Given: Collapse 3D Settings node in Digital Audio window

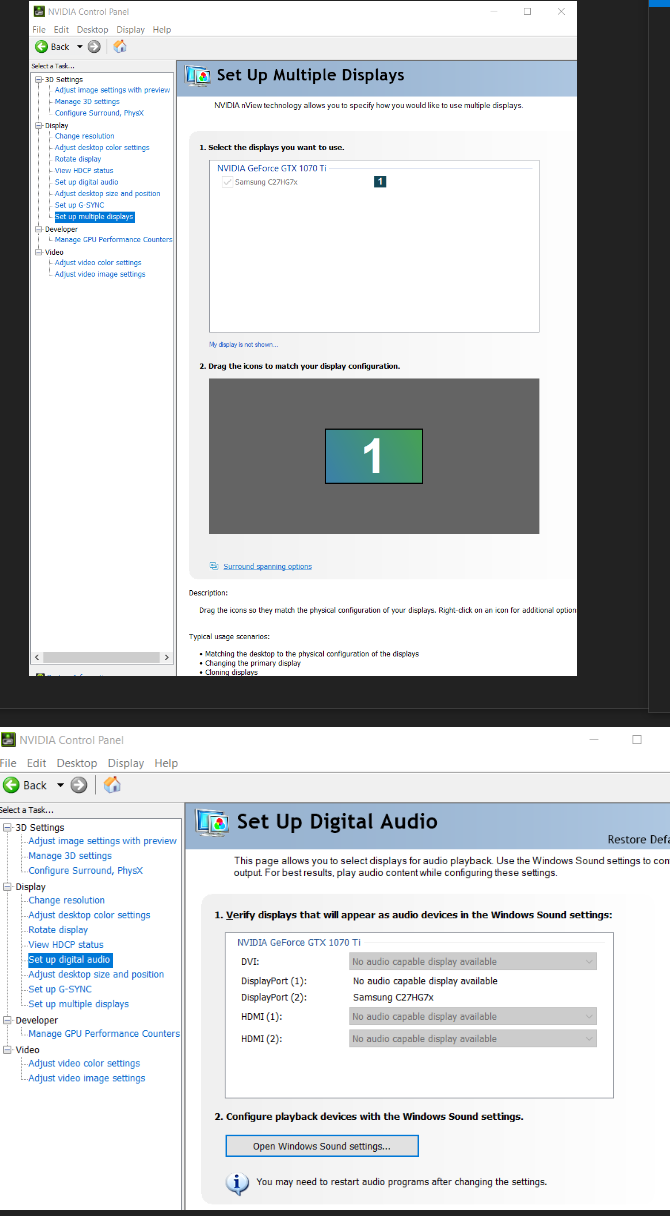Looking at the screenshot, I should (x=7, y=828).
